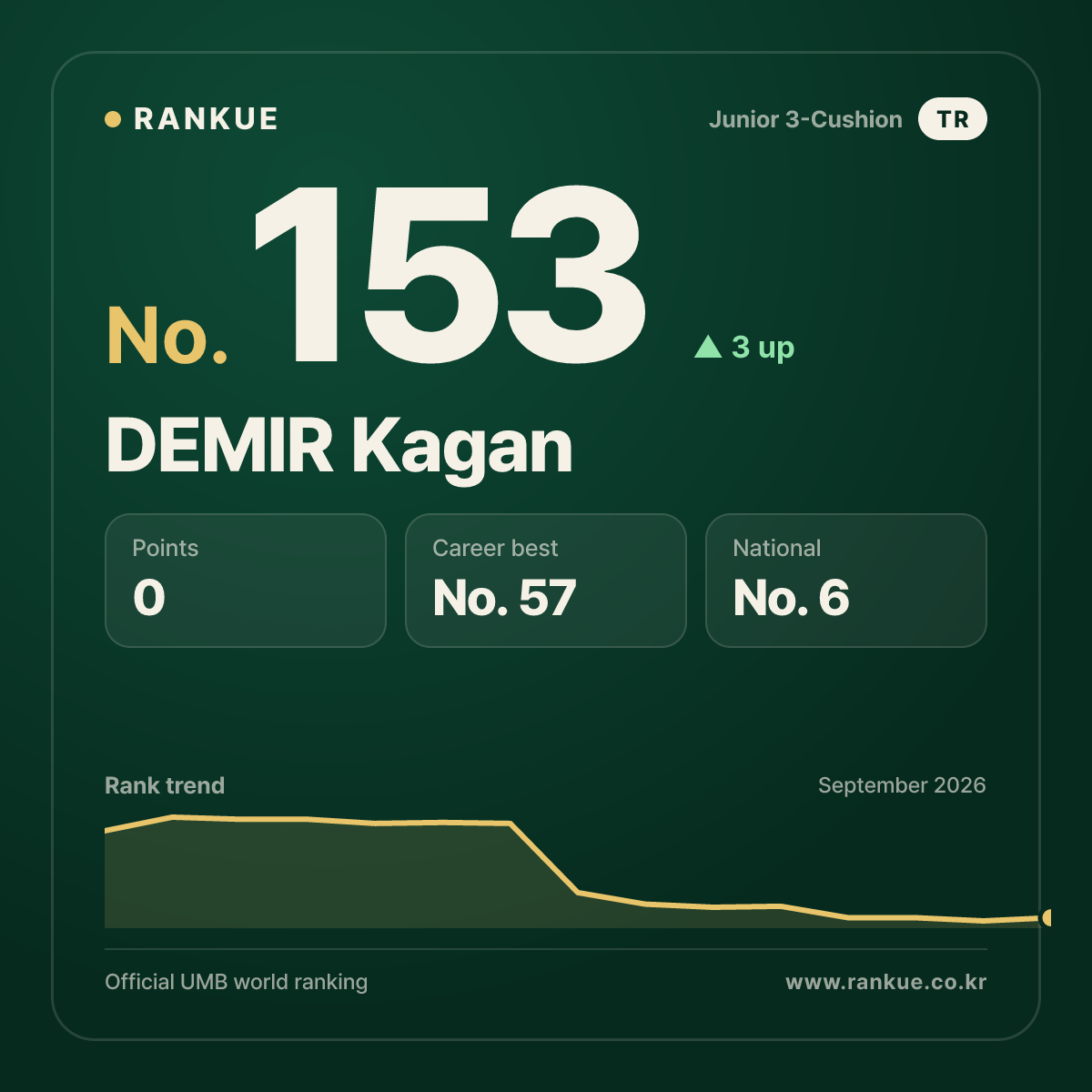This screenshot has height=1092, width=1092.
Task: Click the yellow No. prefix
Action: (167, 336)
